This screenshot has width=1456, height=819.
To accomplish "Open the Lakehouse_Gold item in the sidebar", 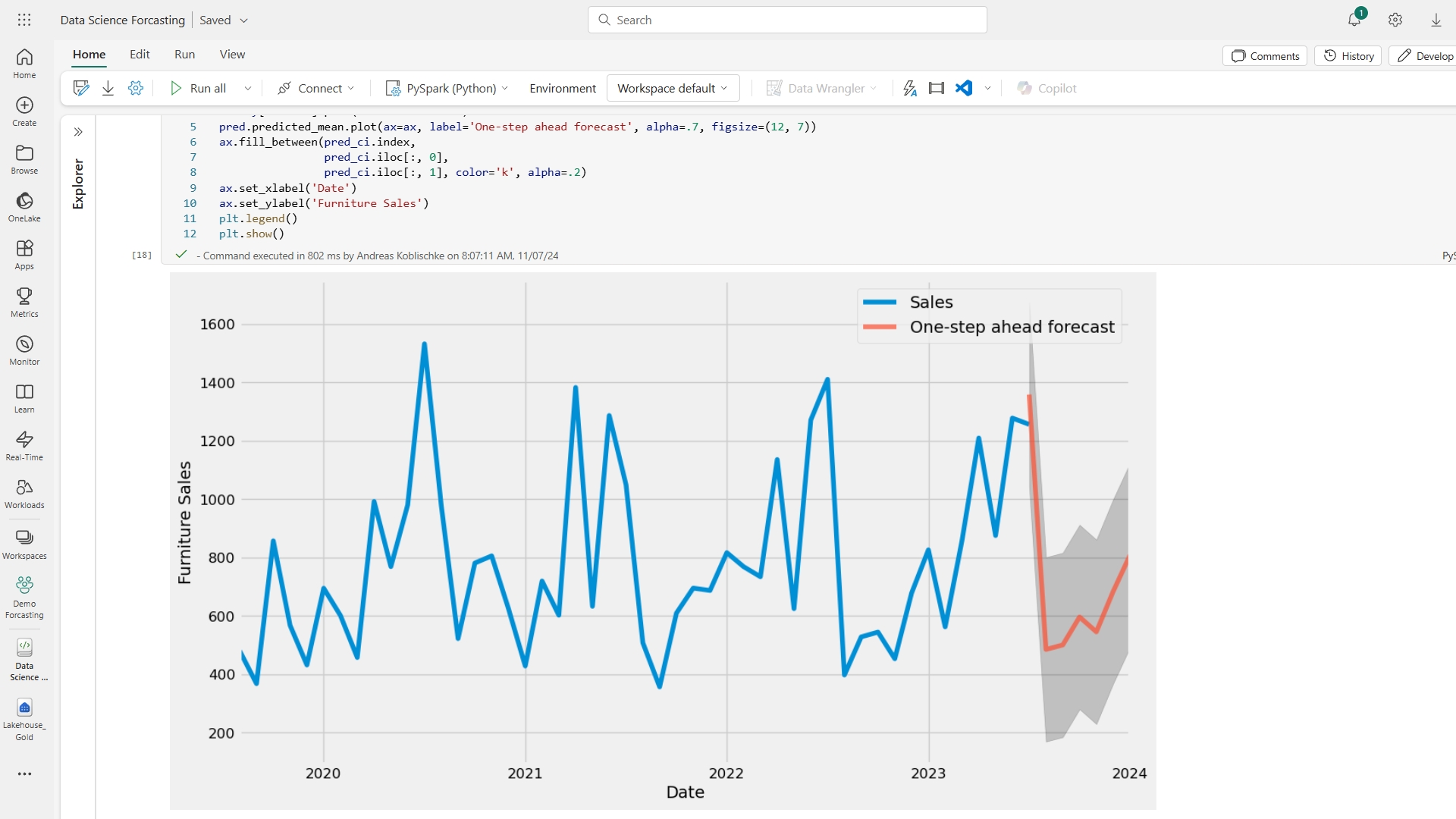I will [24, 717].
